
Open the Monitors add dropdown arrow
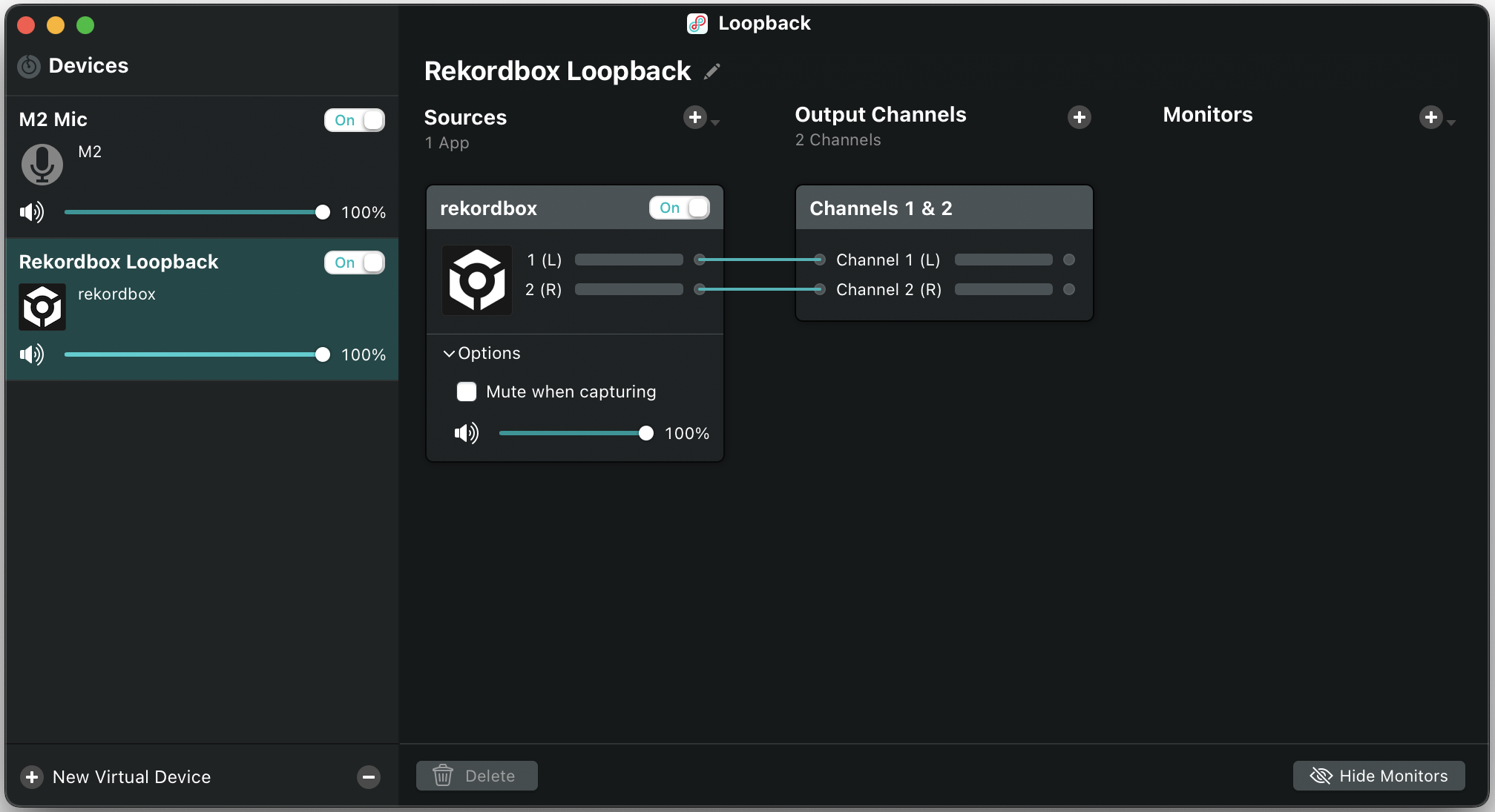coord(1451,122)
